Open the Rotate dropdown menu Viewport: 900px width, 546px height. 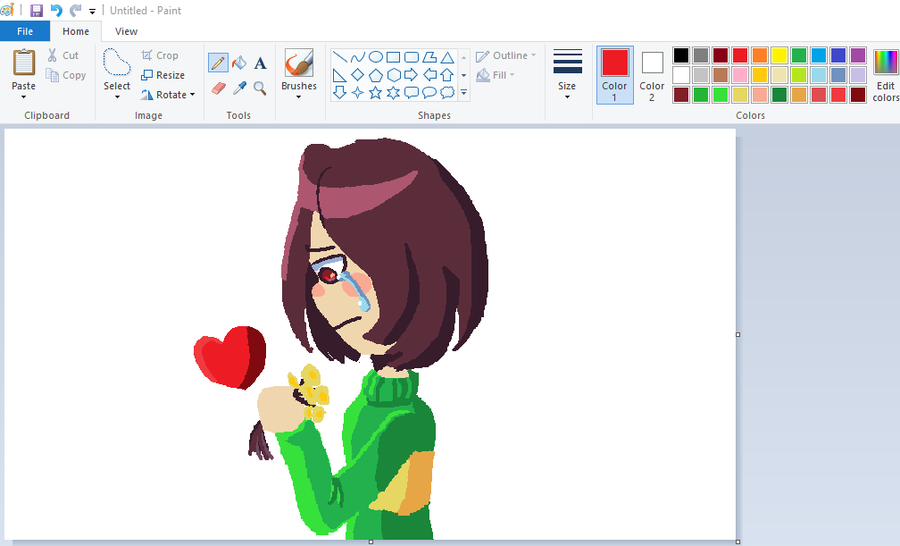192,95
